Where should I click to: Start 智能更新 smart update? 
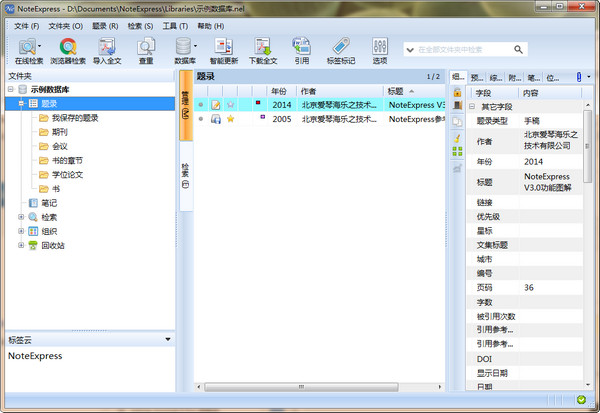click(x=224, y=51)
